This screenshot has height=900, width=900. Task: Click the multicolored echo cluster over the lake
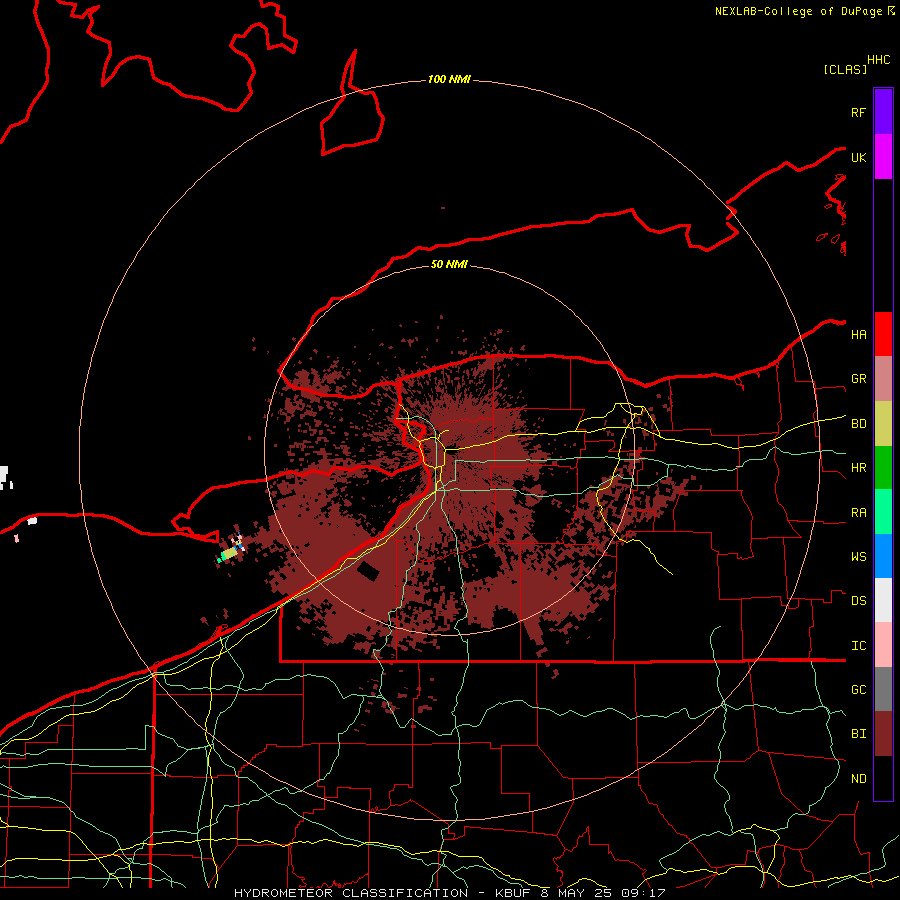coord(231,550)
